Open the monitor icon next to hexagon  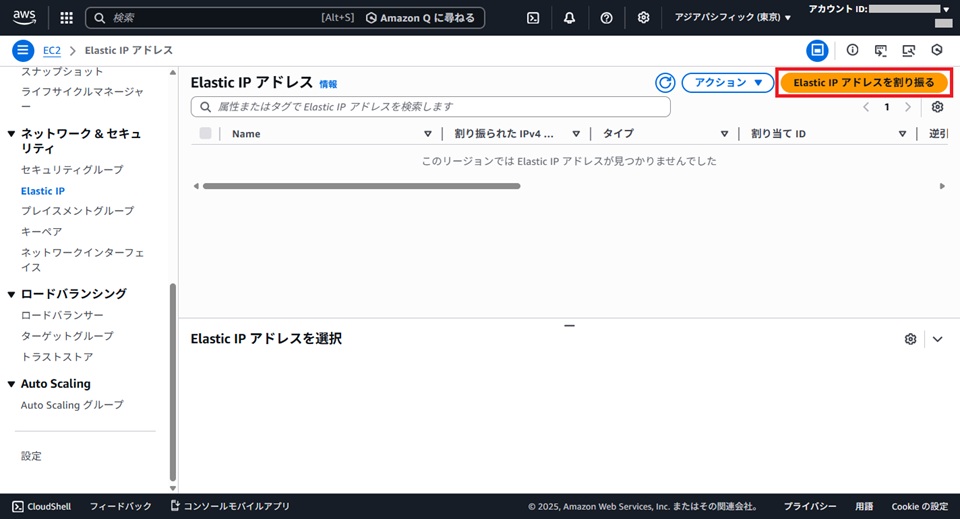point(909,50)
